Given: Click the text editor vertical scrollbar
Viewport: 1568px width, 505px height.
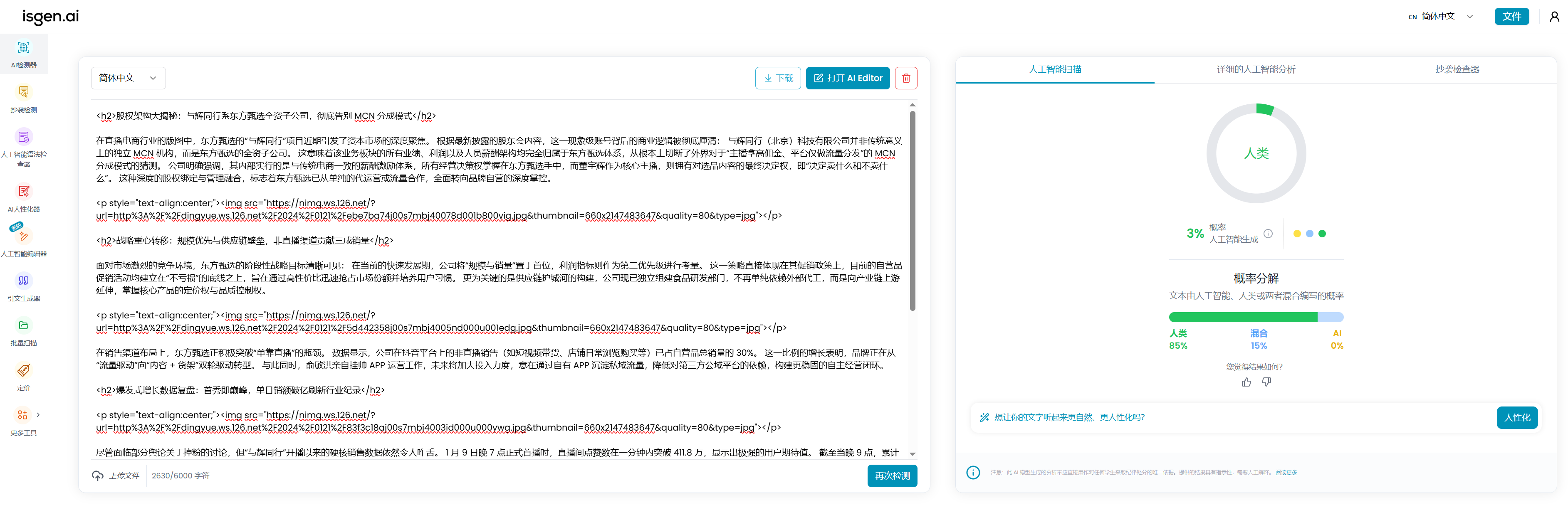Looking at the screenshot, I should click(913, 210).
